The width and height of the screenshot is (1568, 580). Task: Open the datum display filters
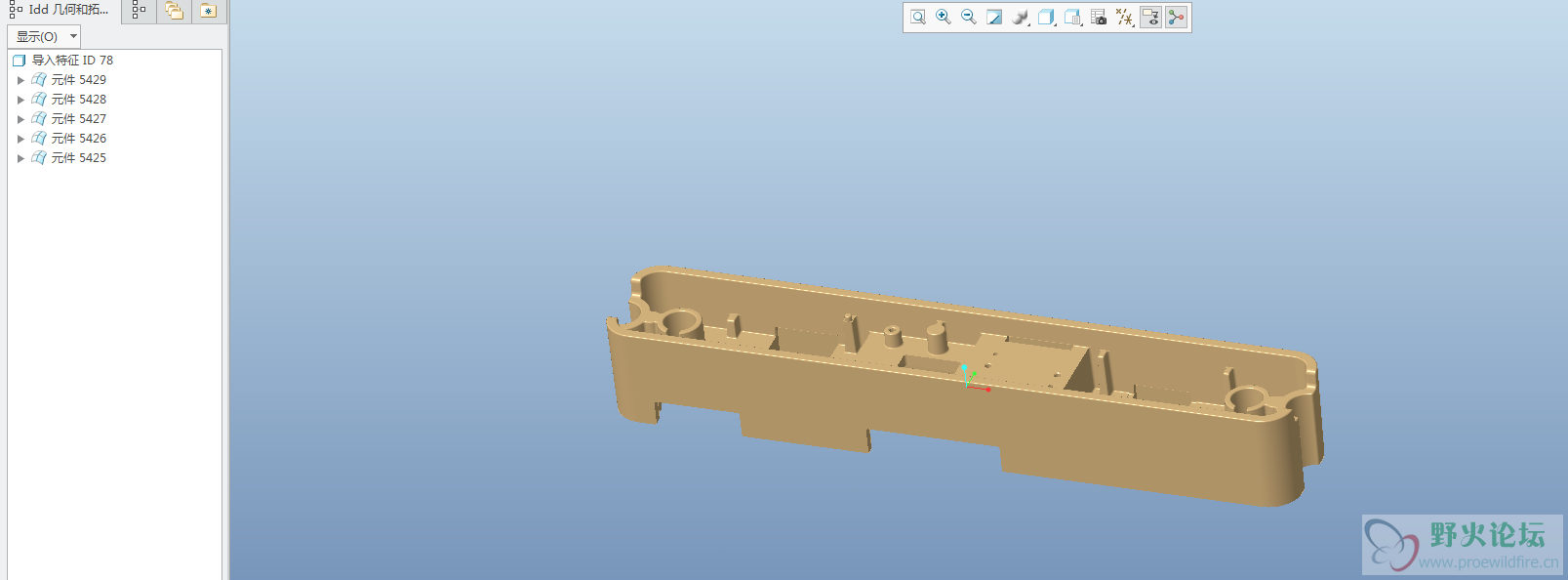pos(1125,18)
